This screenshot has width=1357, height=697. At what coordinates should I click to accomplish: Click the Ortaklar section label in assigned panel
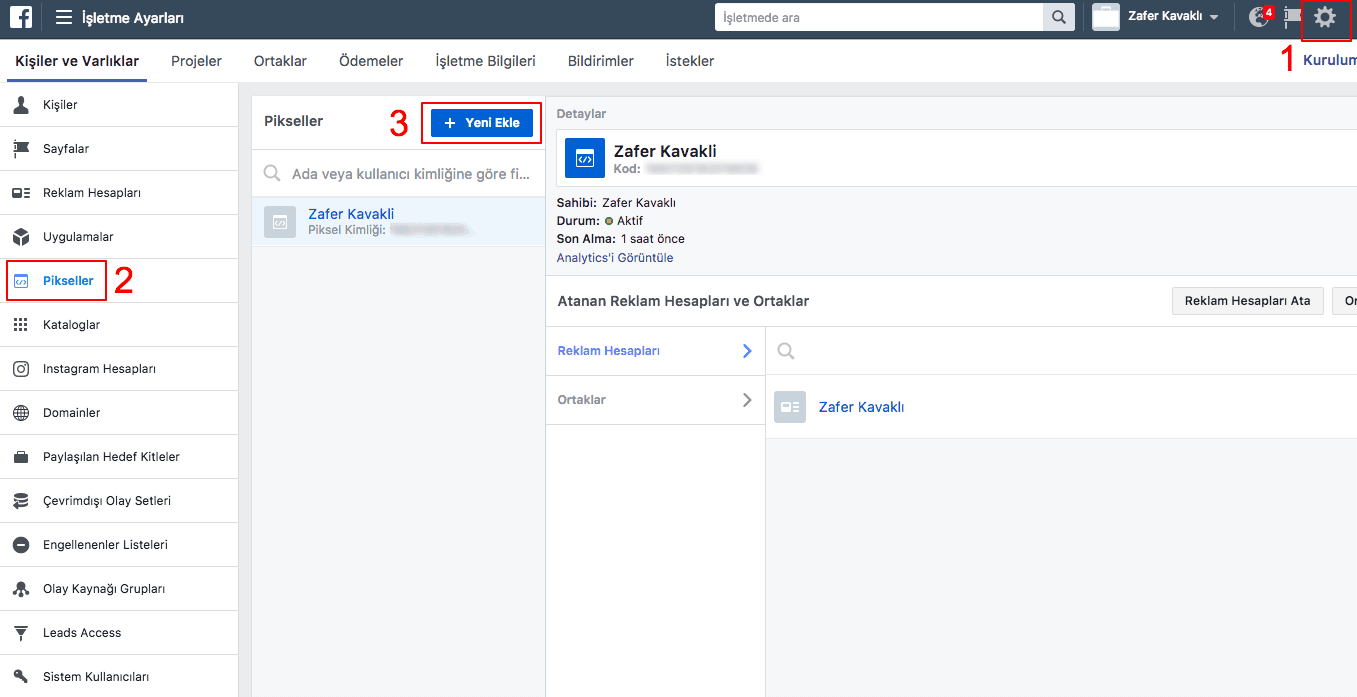(582, 400)
